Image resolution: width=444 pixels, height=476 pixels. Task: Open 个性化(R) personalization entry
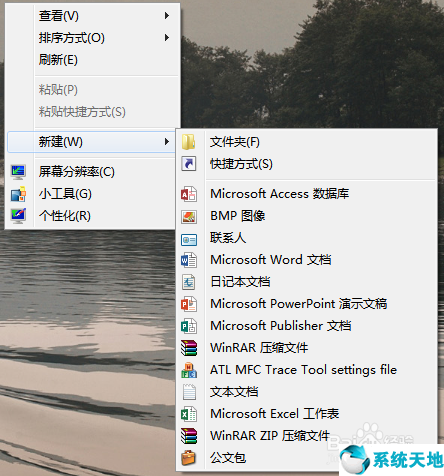pyautogui.click(x=65, y=216)
